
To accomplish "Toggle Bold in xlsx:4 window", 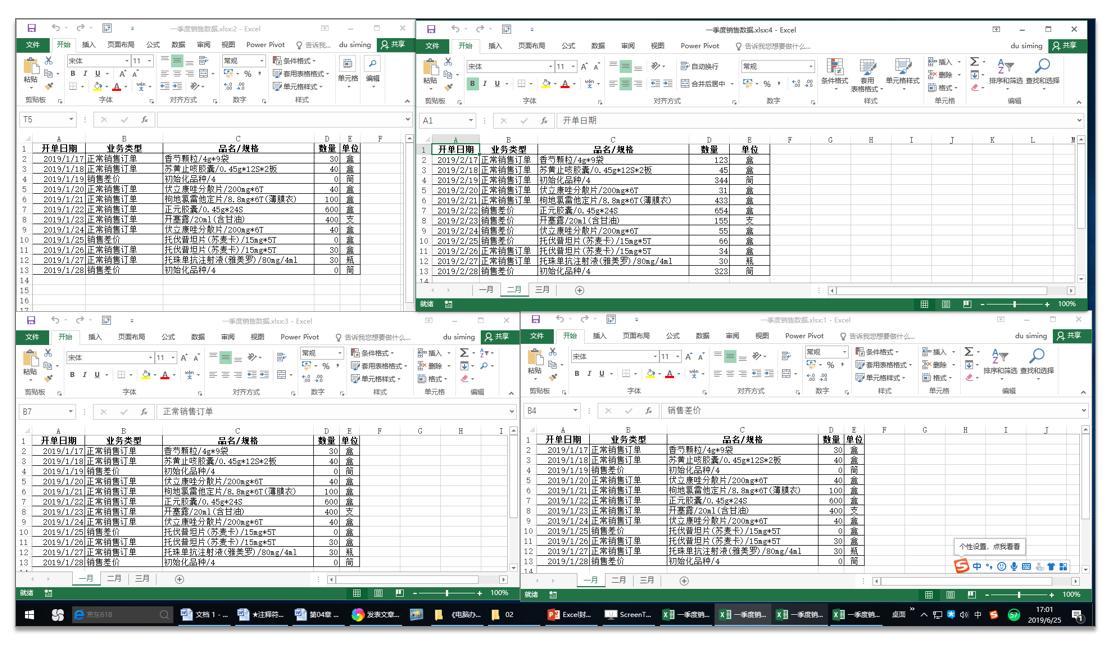I will (x=472, y=84).
